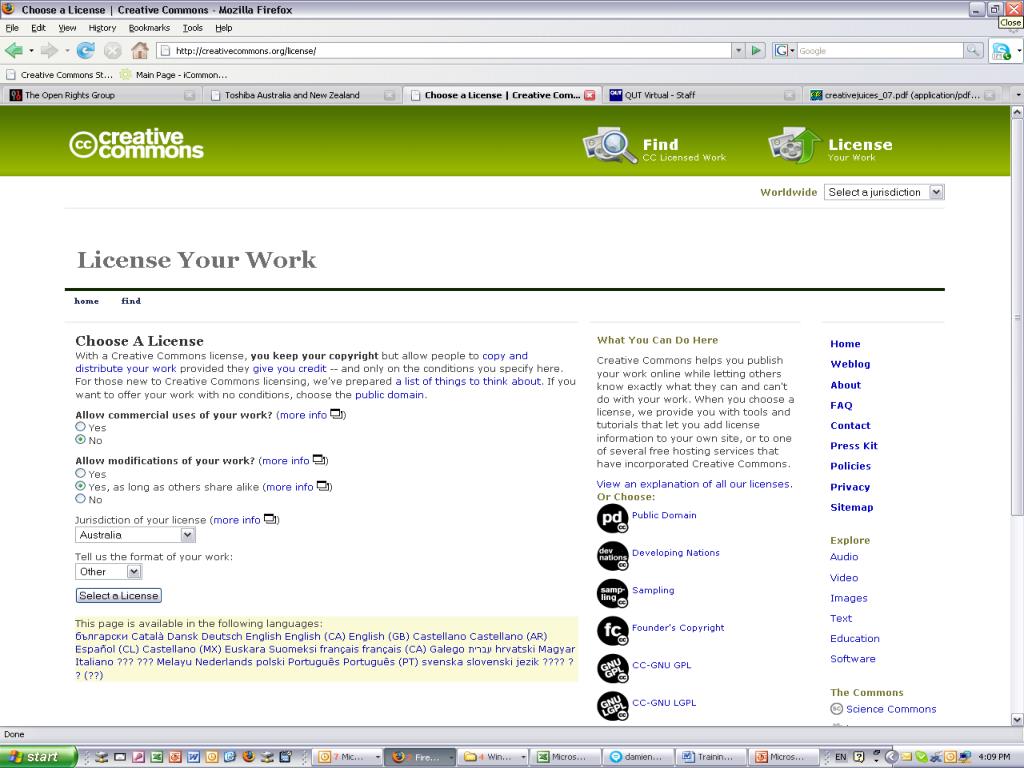Open the Bookmarks menu
The width and height of the screenshot is (1024, 768).
[x=149, y=28]
